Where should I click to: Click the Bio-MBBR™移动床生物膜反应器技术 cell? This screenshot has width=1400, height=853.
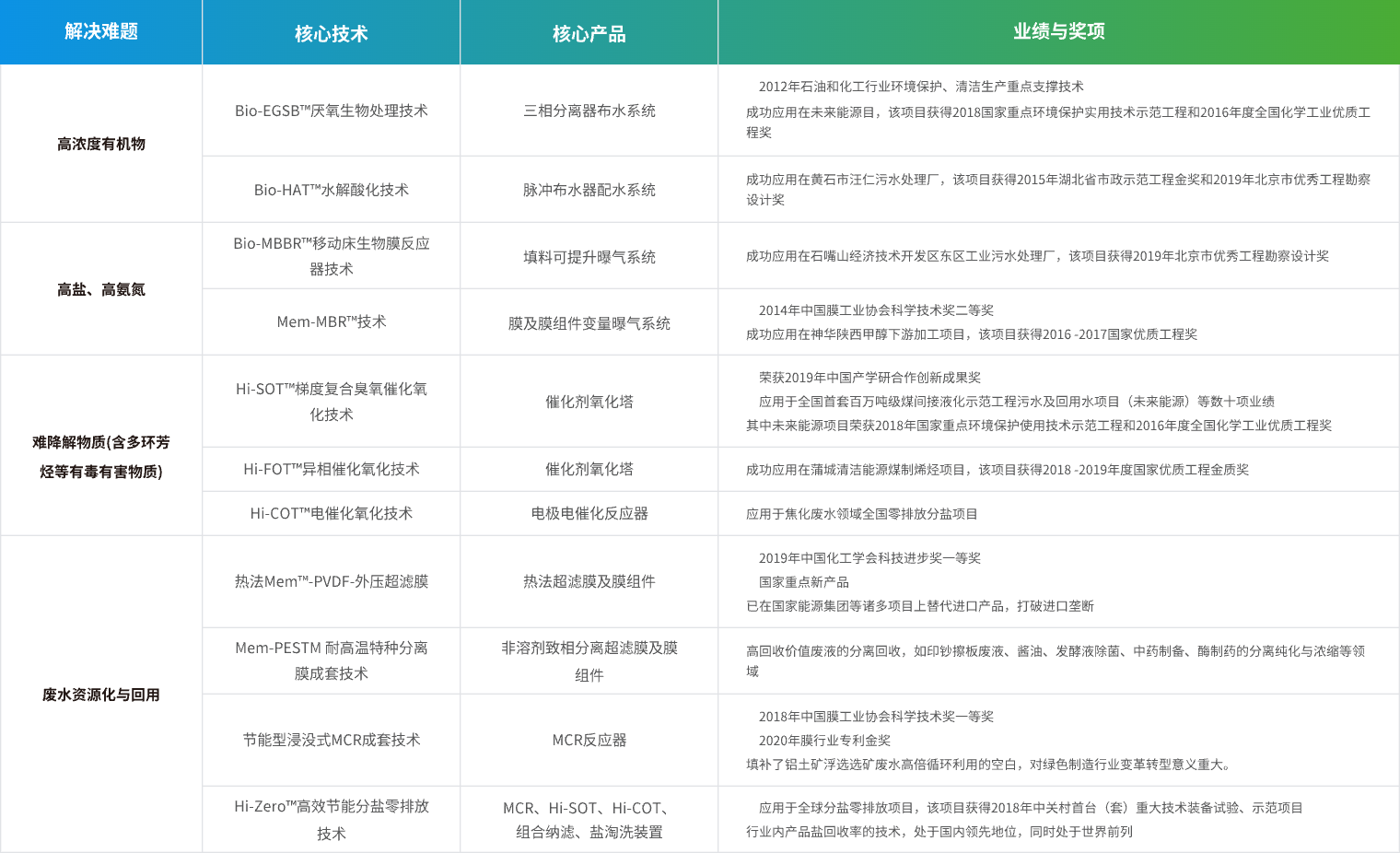point(330,255)
